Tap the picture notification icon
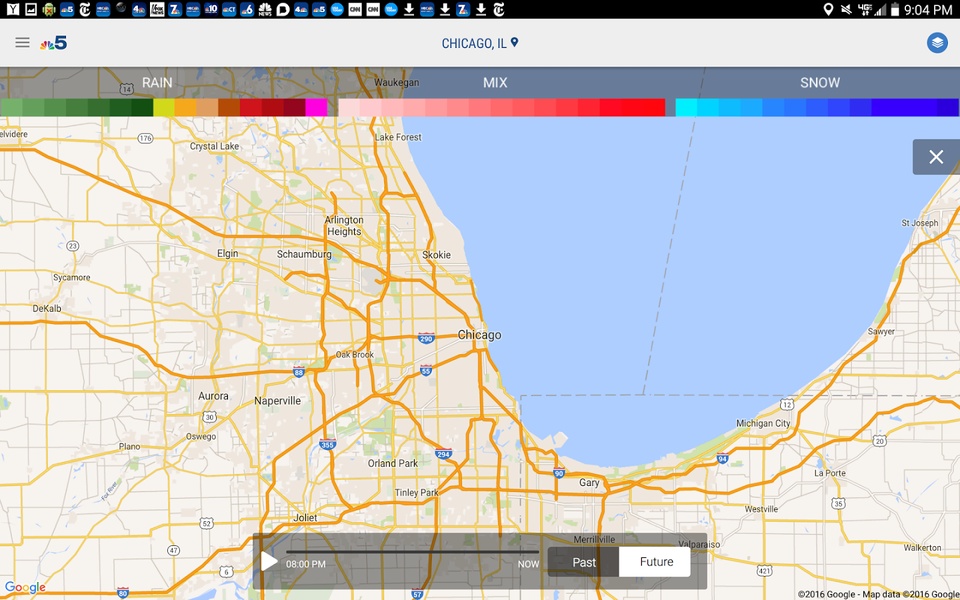Image resolution: width=960 pixels, height=600 pixels. point(31,9)
